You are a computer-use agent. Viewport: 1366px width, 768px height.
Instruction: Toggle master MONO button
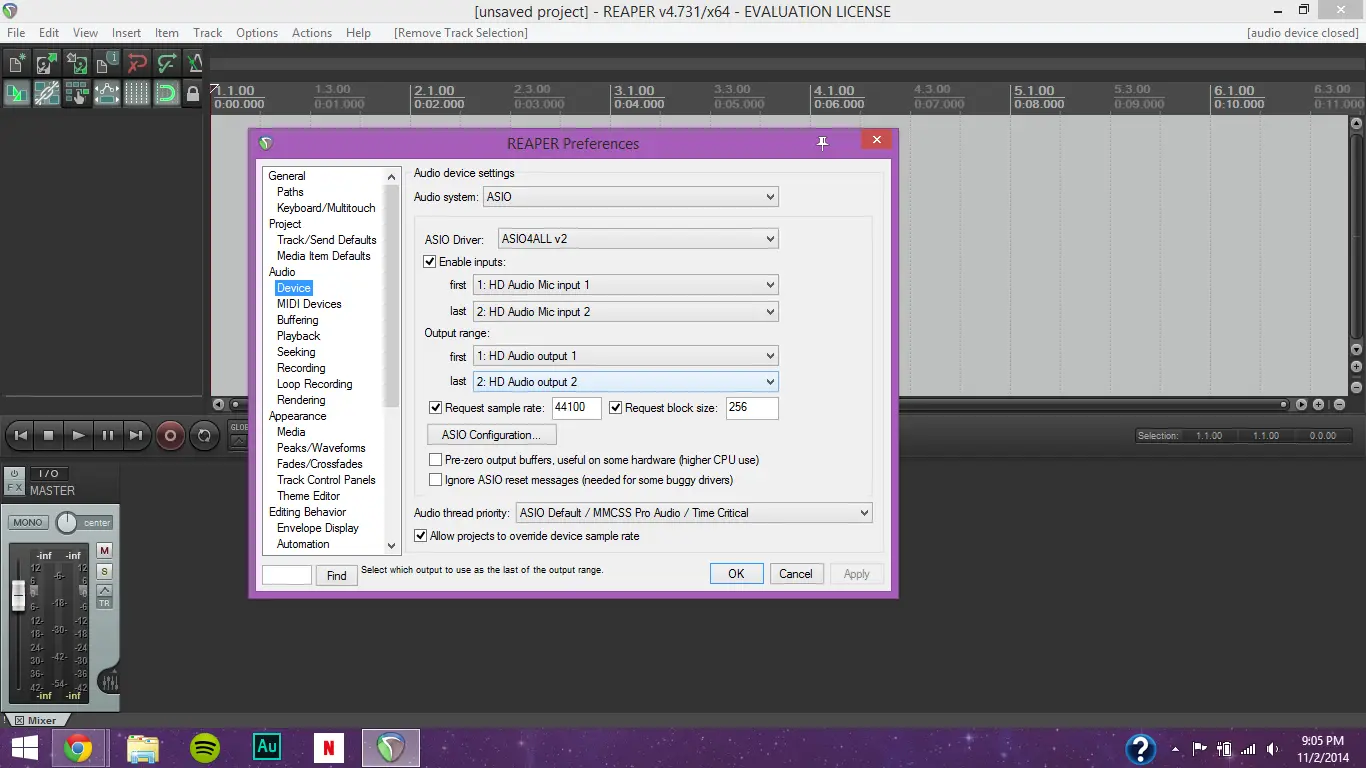click(28, 522)
